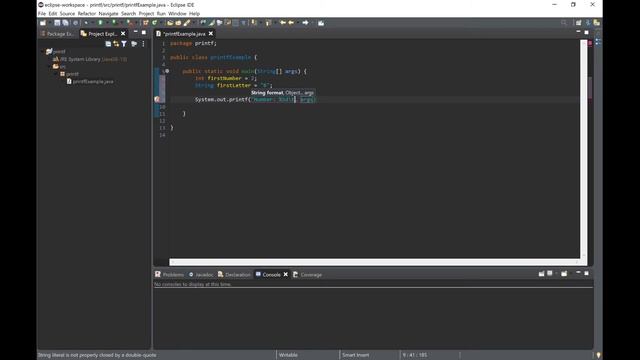Jump to the next annotation

coord(254,23)
